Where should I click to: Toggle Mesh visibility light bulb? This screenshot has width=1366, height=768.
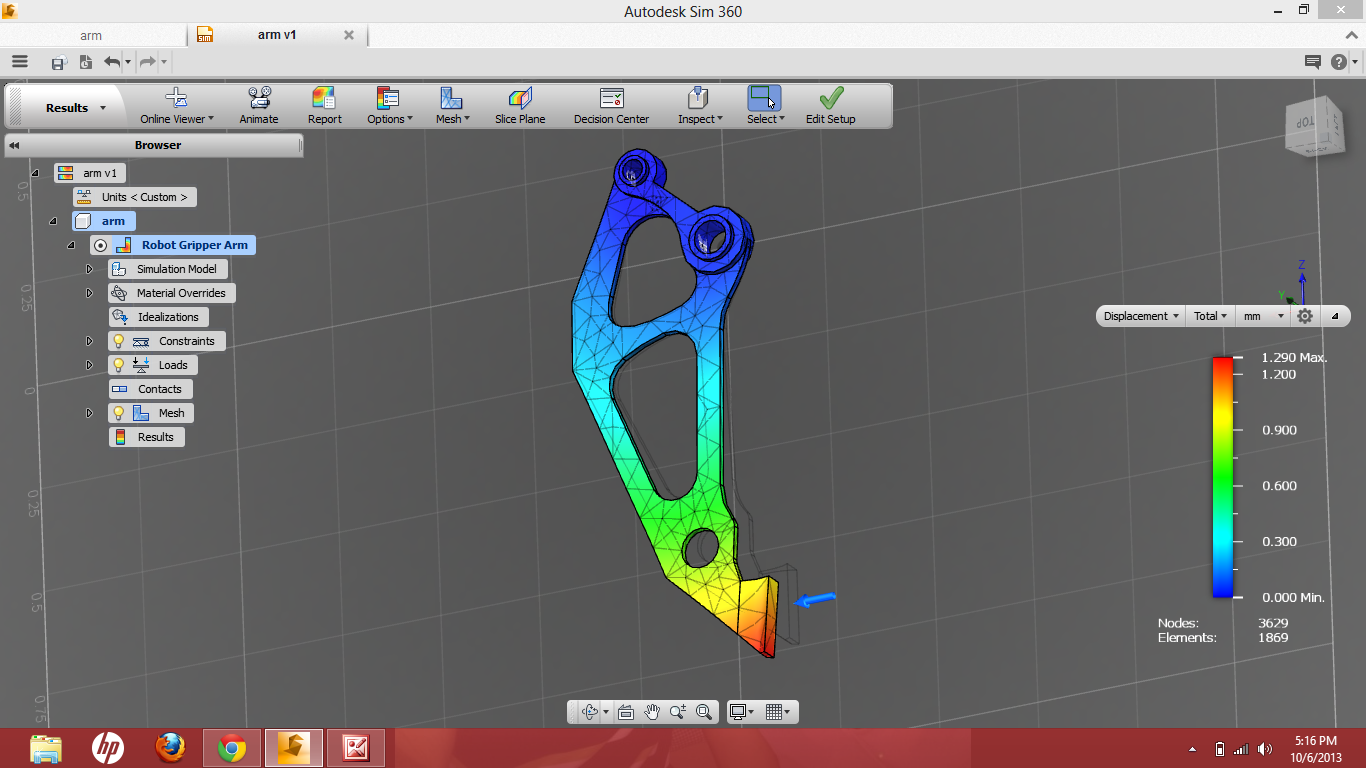pyautogui.click(x=119, y=413)
